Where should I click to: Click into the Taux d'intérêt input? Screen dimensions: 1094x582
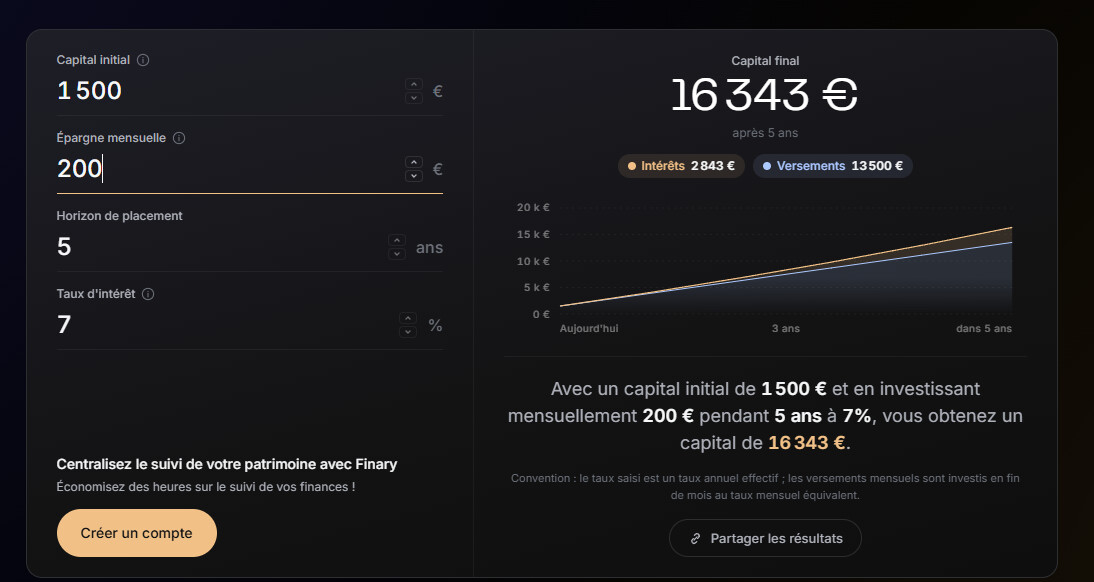pyautogui.click(x=224, y=325)
